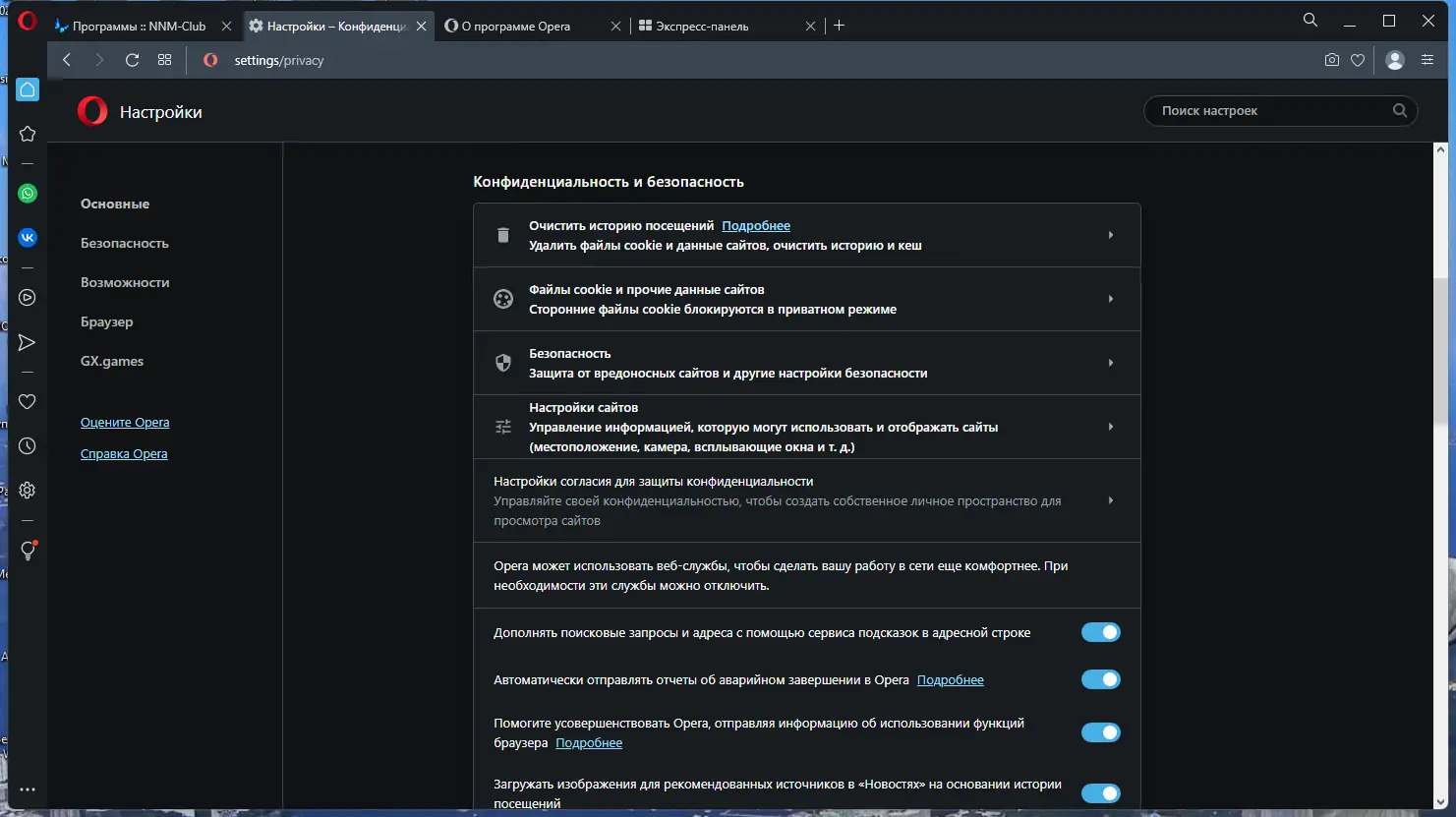This screenshot has width=1456, height=817.
Task: Open the history clock icon in sidebar
Action: [28, 446]
